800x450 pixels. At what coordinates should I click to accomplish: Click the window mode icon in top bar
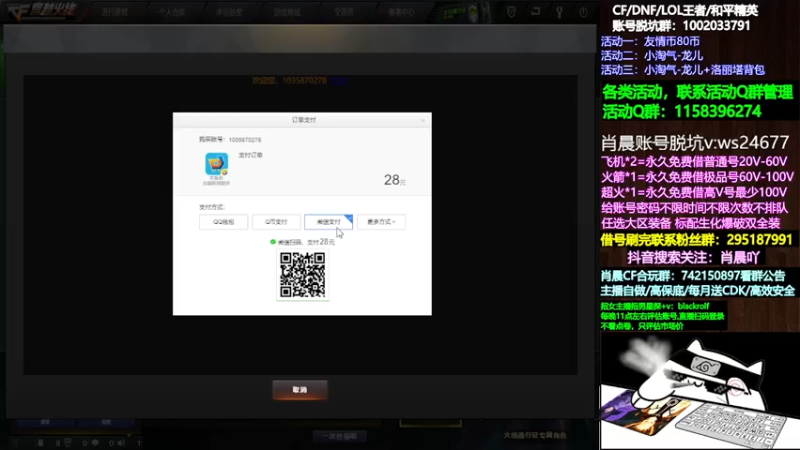[x=535, y=11]
